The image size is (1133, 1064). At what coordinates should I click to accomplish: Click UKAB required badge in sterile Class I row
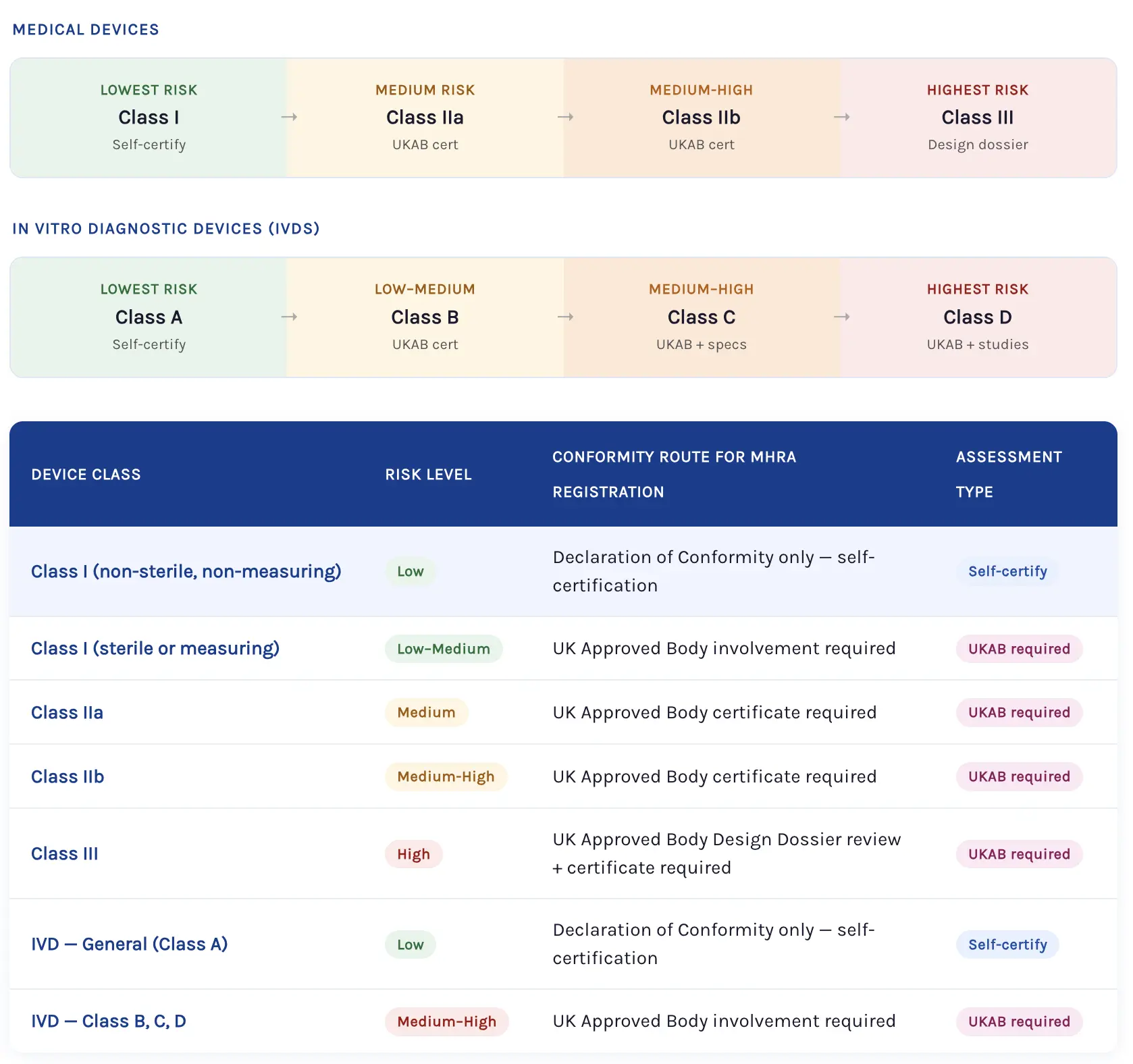pyautogui.click(x=1019, y=649)
